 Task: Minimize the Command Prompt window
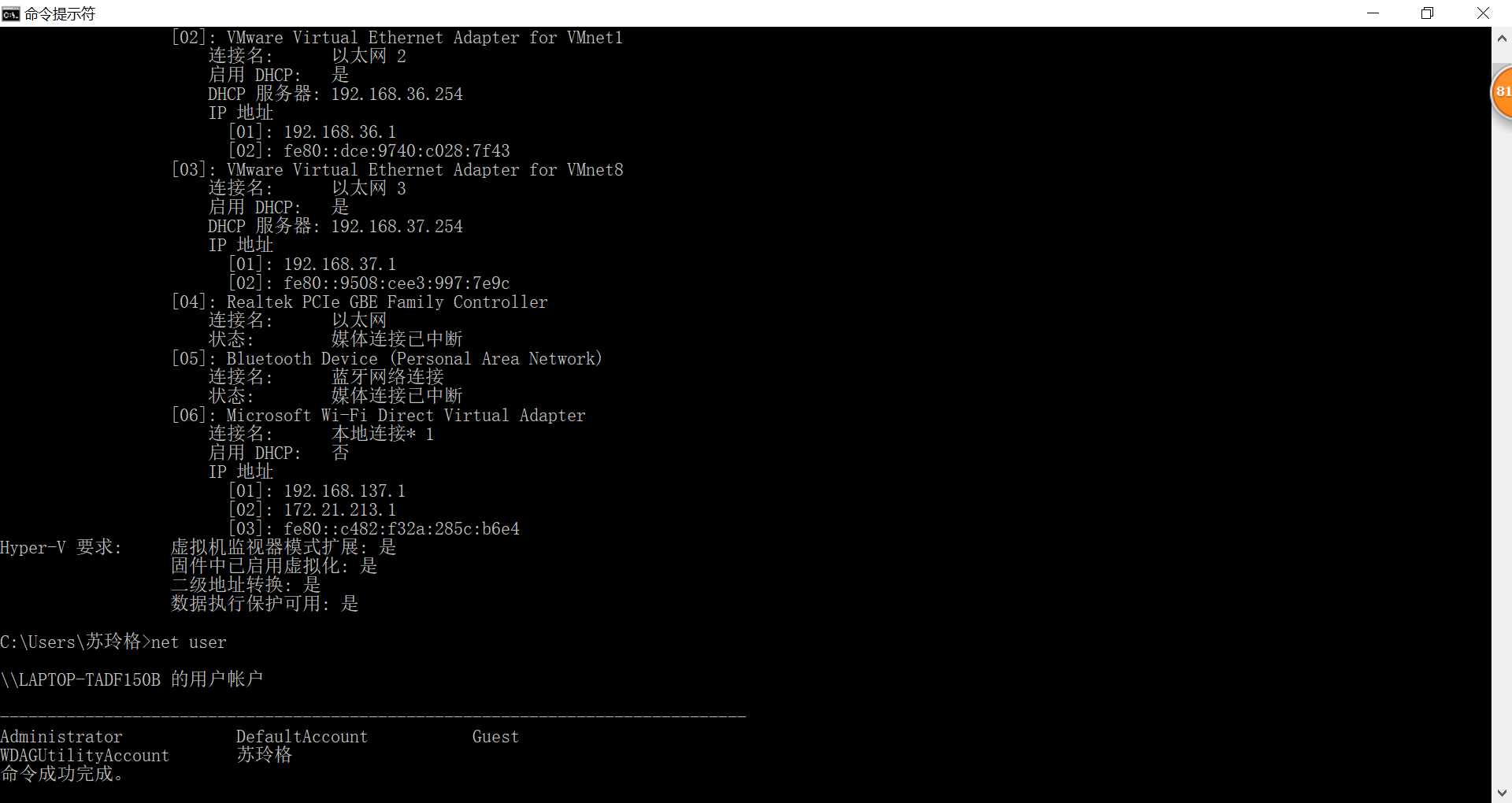click(1373, 13)
